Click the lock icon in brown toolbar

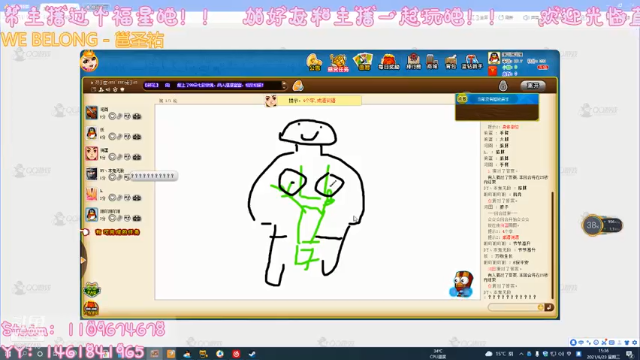[x=503, y=86]
